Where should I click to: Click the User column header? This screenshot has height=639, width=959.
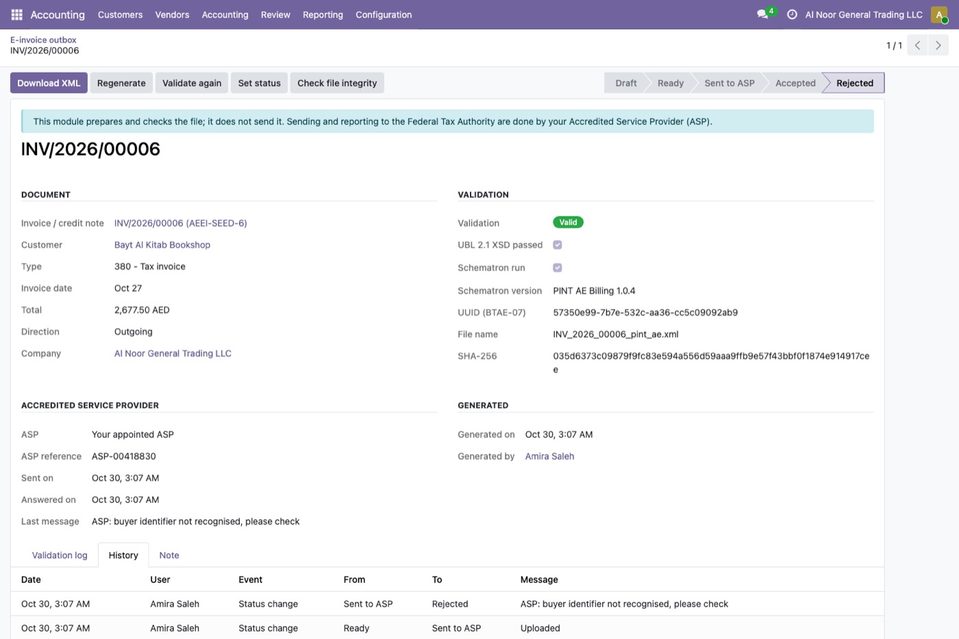160,580
